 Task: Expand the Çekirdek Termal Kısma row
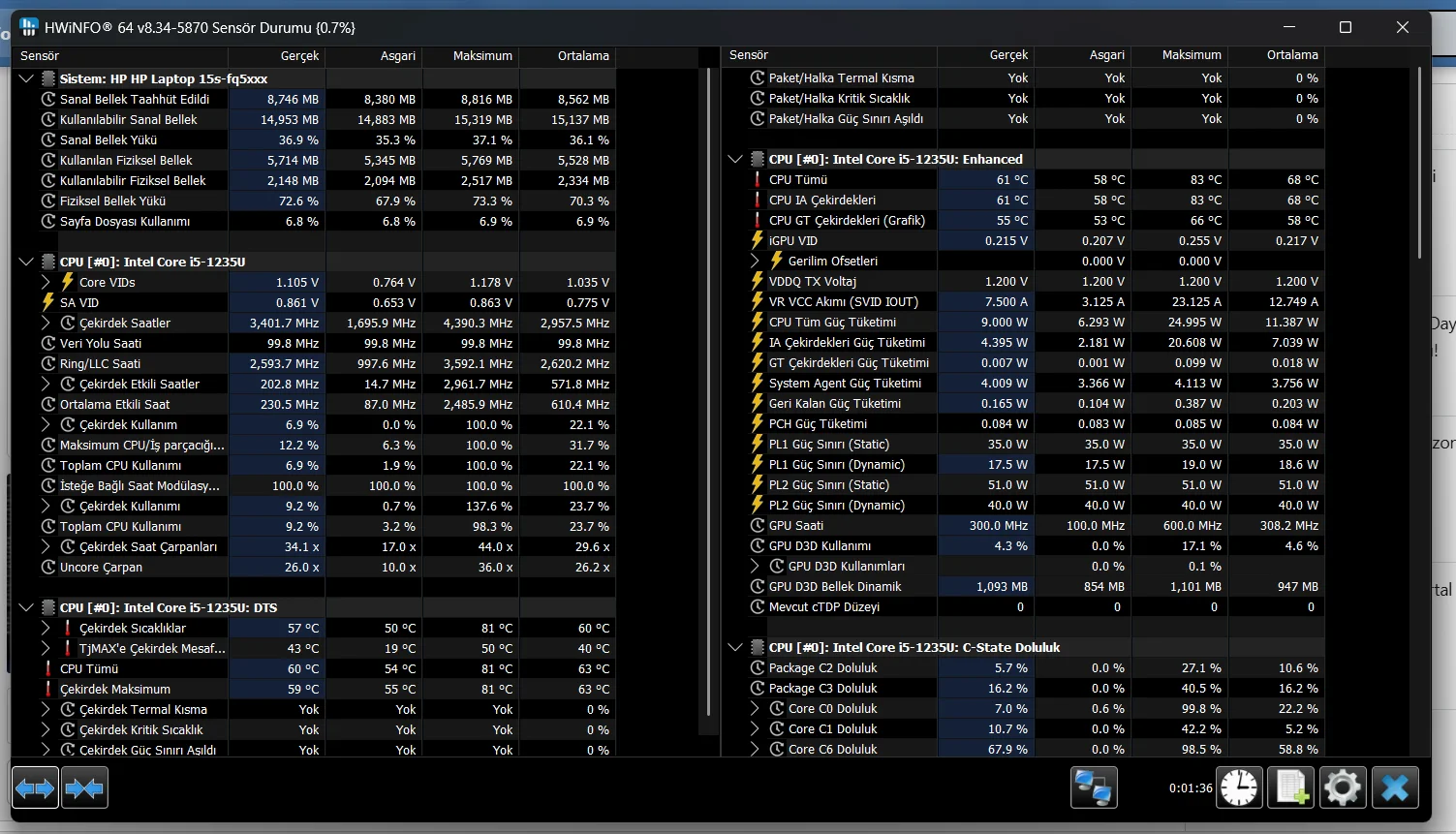[46, 709]
